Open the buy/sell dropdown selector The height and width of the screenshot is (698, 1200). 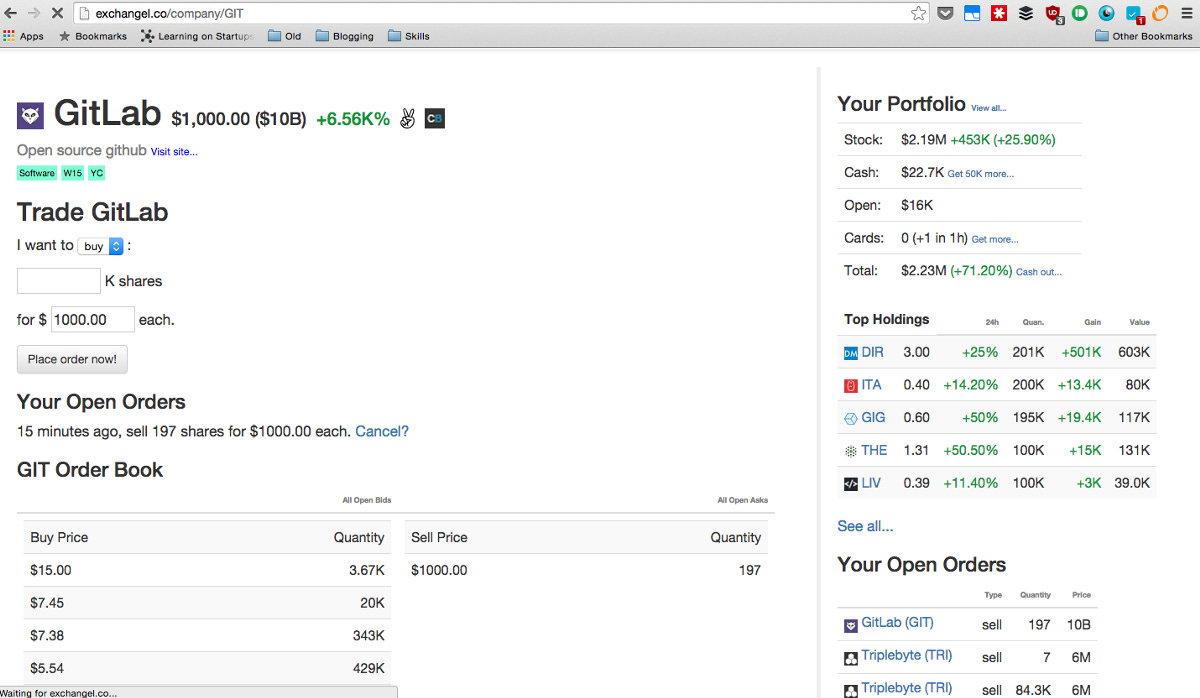(102, 246)
